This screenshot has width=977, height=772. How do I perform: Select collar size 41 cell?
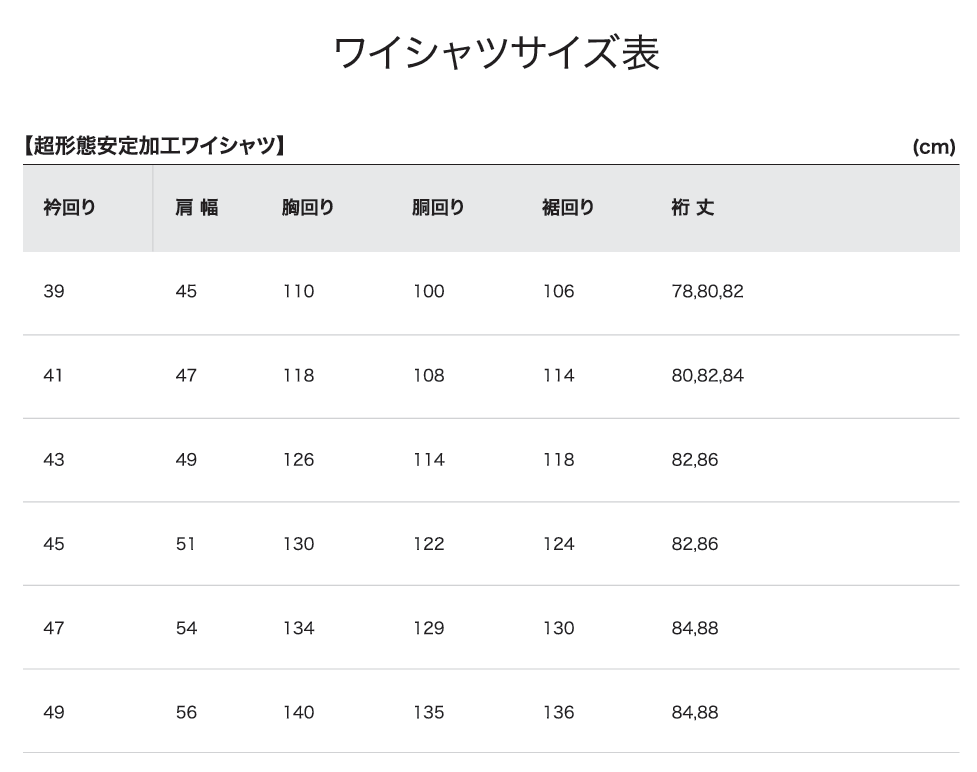53,376
